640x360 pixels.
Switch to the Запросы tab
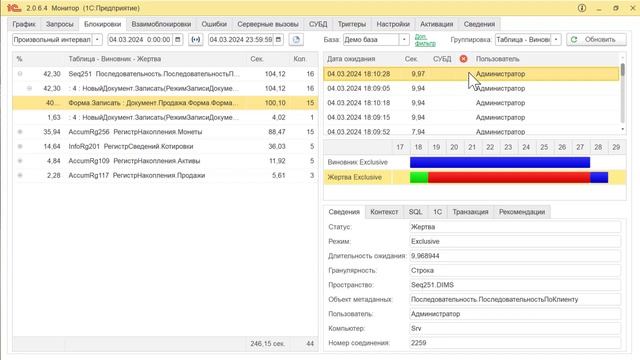59,24
